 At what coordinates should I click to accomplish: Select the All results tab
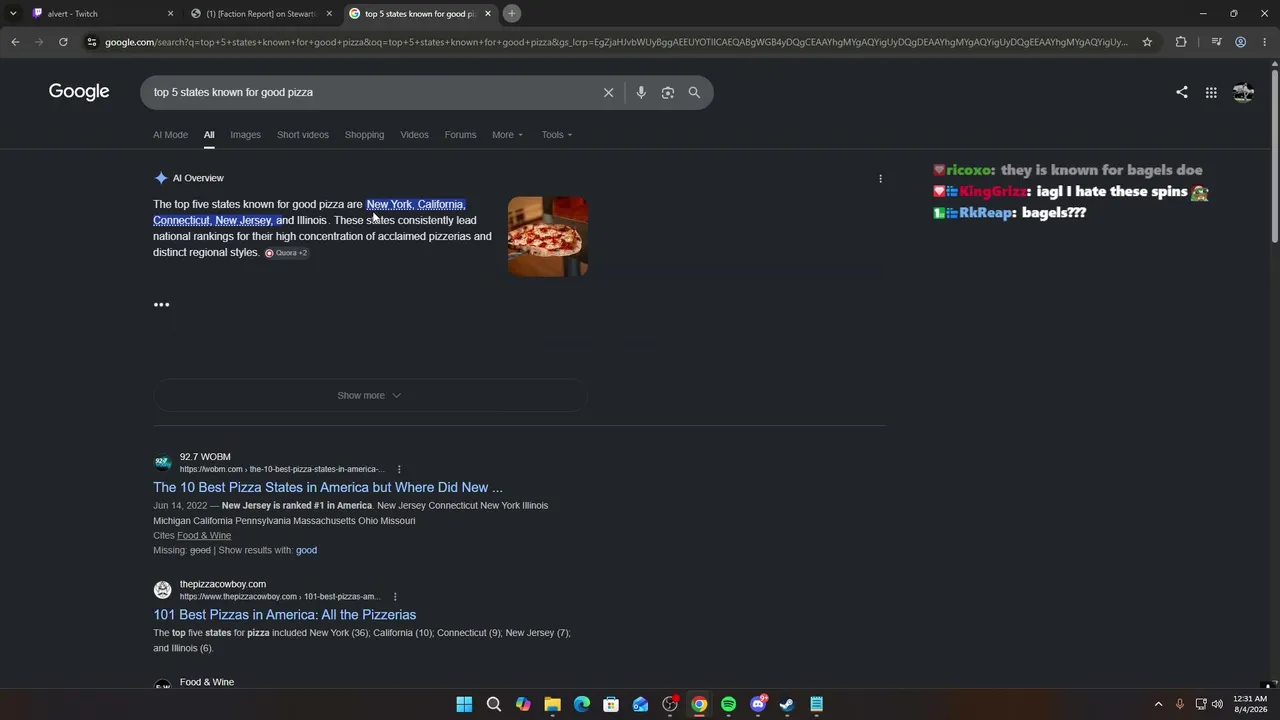[x=209, y=135]
